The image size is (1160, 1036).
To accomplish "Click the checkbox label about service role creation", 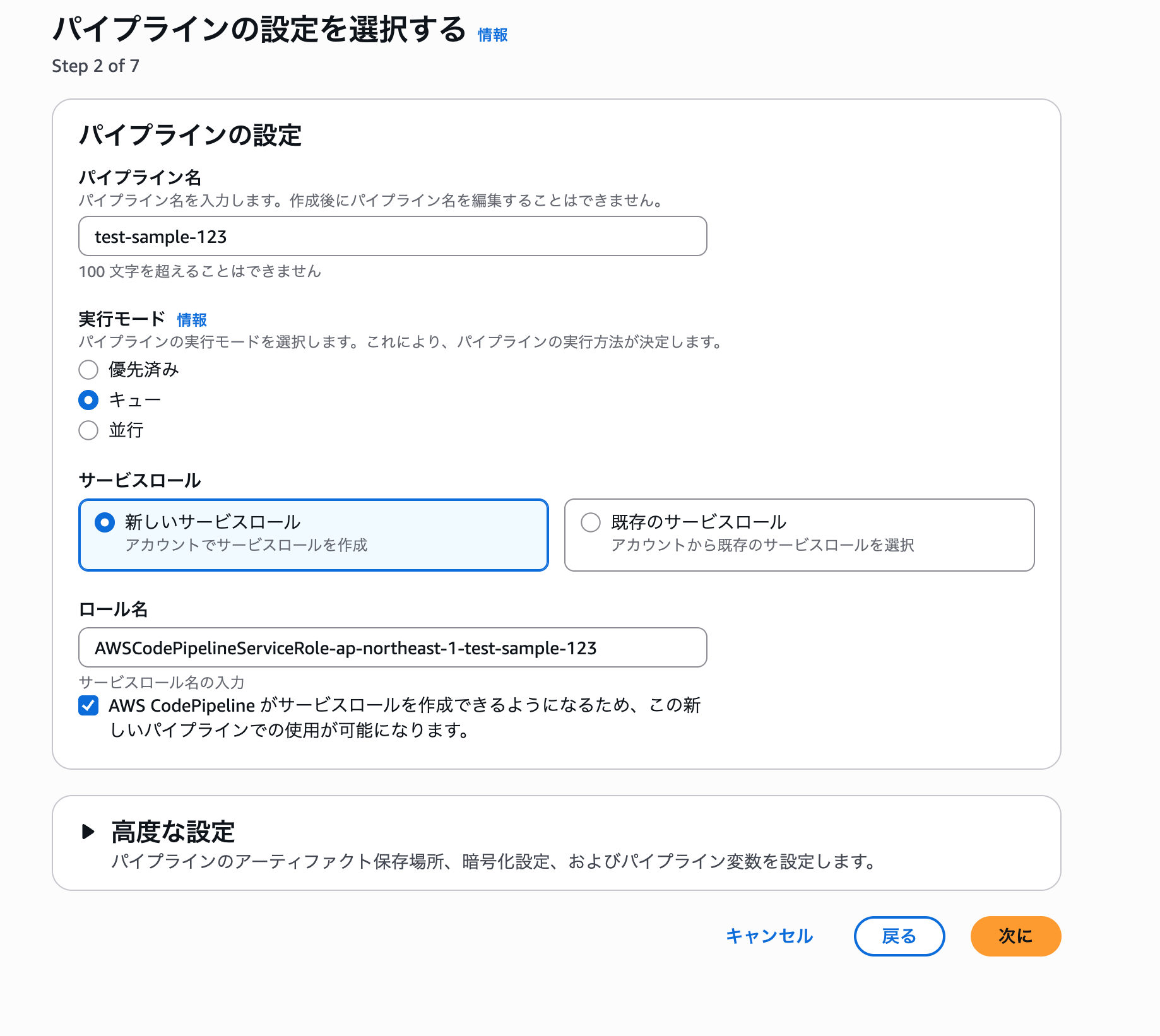I will coord(404,717).
